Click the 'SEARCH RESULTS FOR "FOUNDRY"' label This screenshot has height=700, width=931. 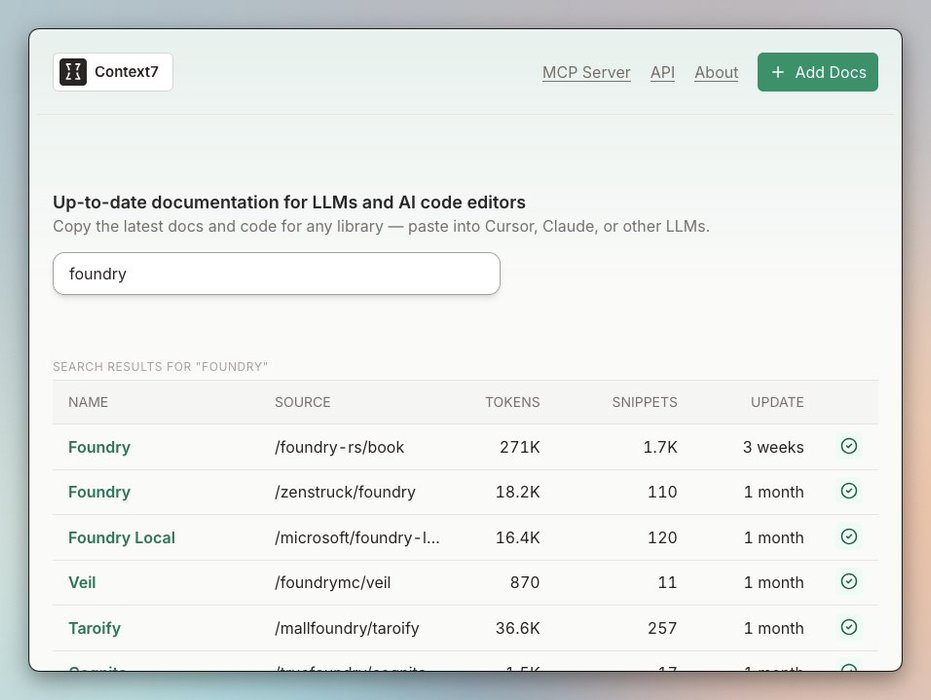(160, 367)
